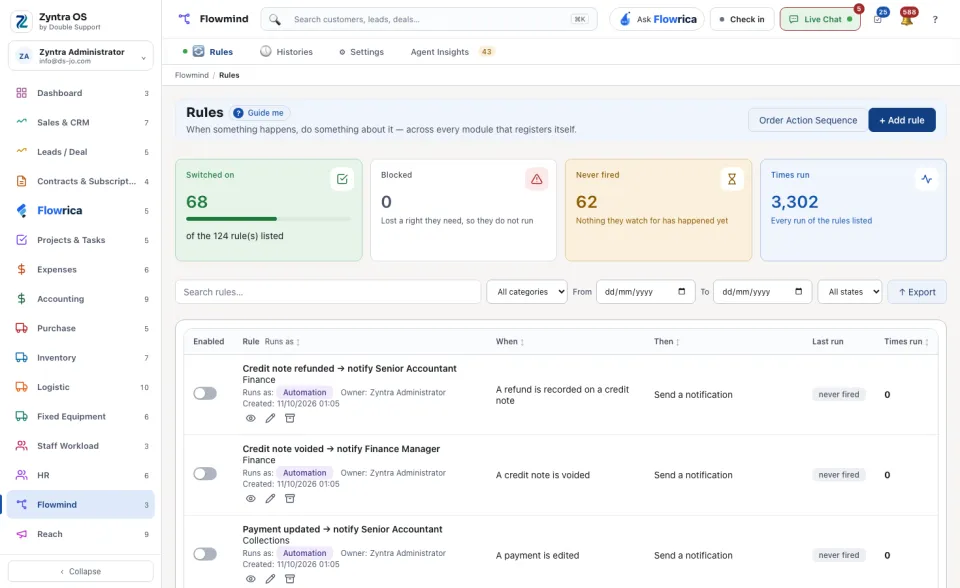This screenshot has width=960, height=588.
Task: Click the Never fired hourglass icon
Action: click(x=732, y=179)
